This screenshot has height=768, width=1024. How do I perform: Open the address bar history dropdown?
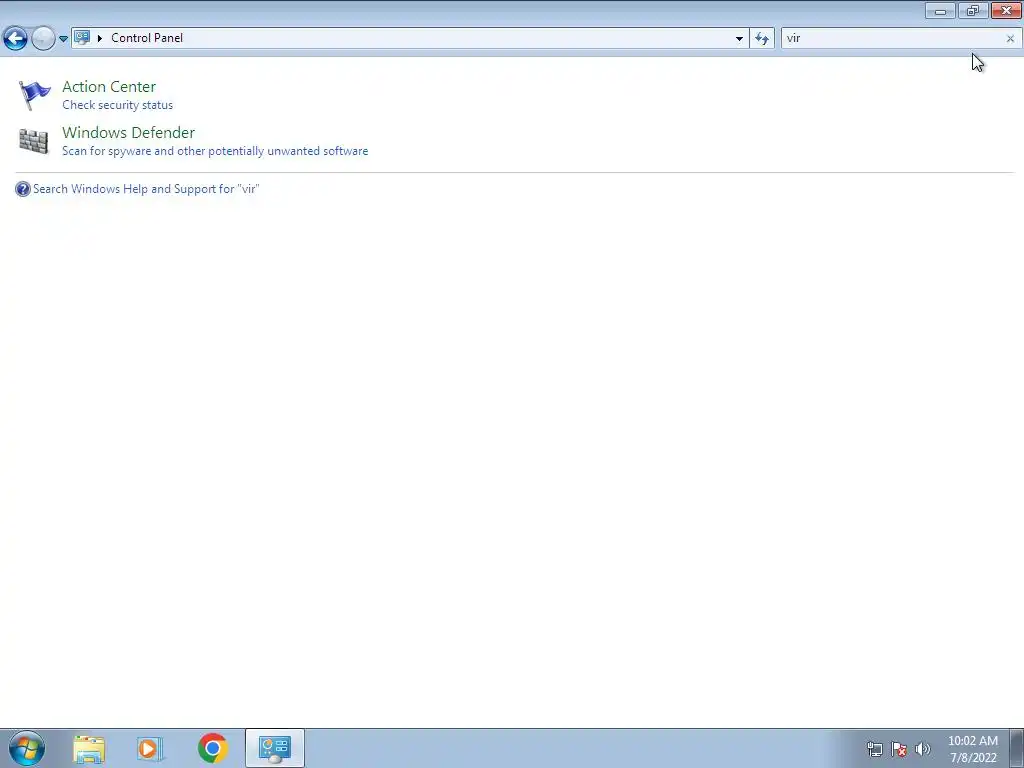pos(739,39)
